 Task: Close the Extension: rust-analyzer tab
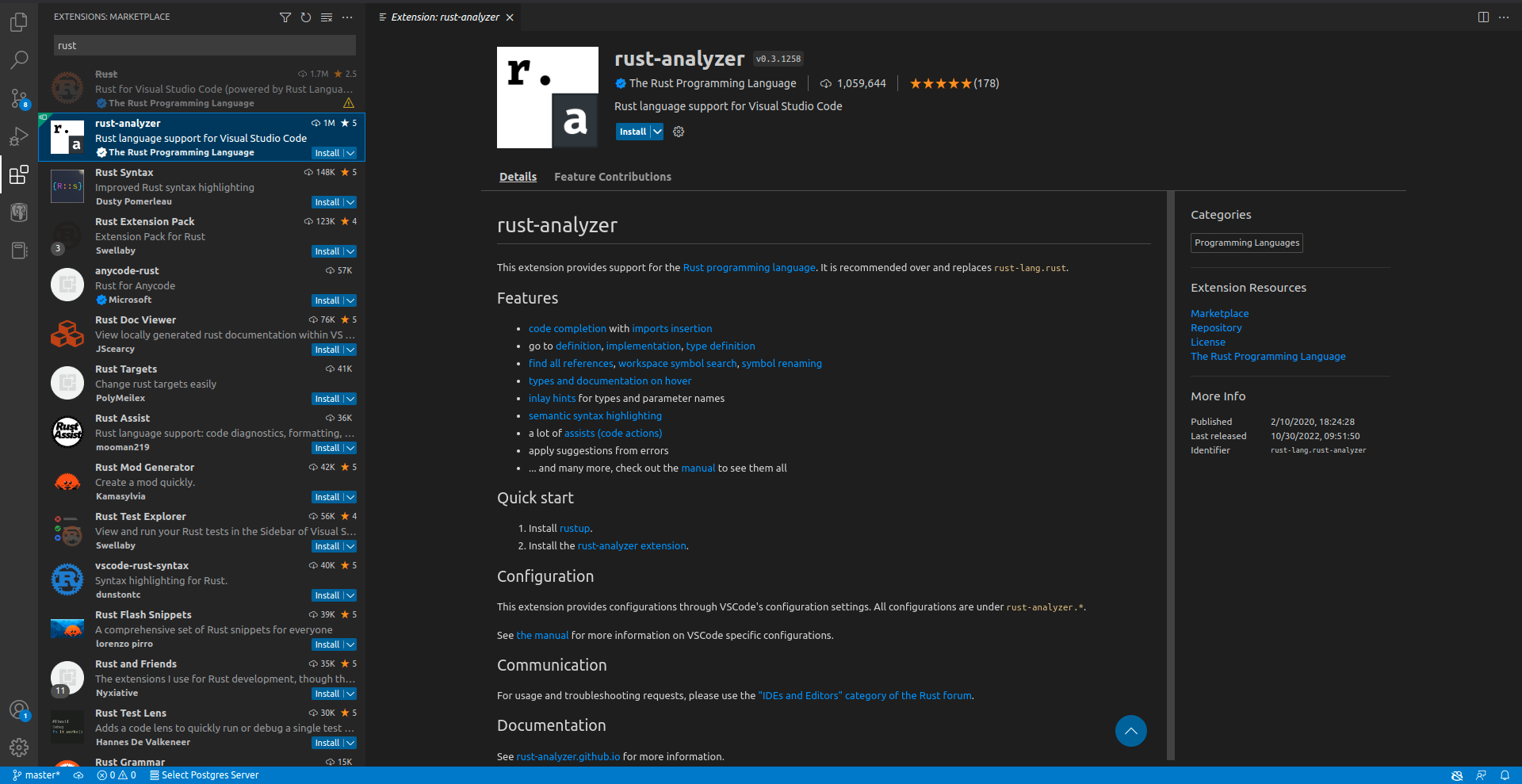pos(510,17)
